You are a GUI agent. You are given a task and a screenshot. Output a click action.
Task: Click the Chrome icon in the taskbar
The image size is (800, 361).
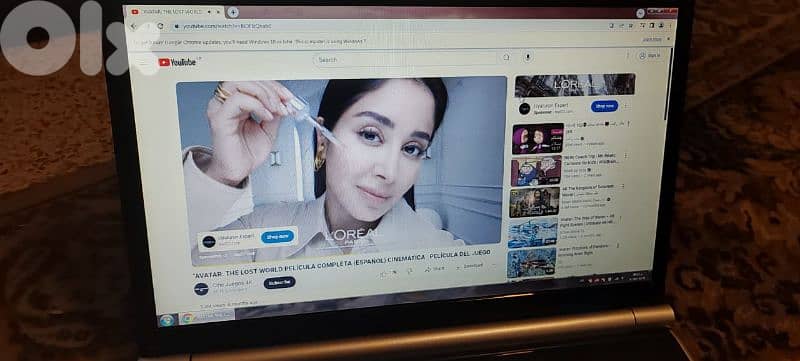(188, 318)
